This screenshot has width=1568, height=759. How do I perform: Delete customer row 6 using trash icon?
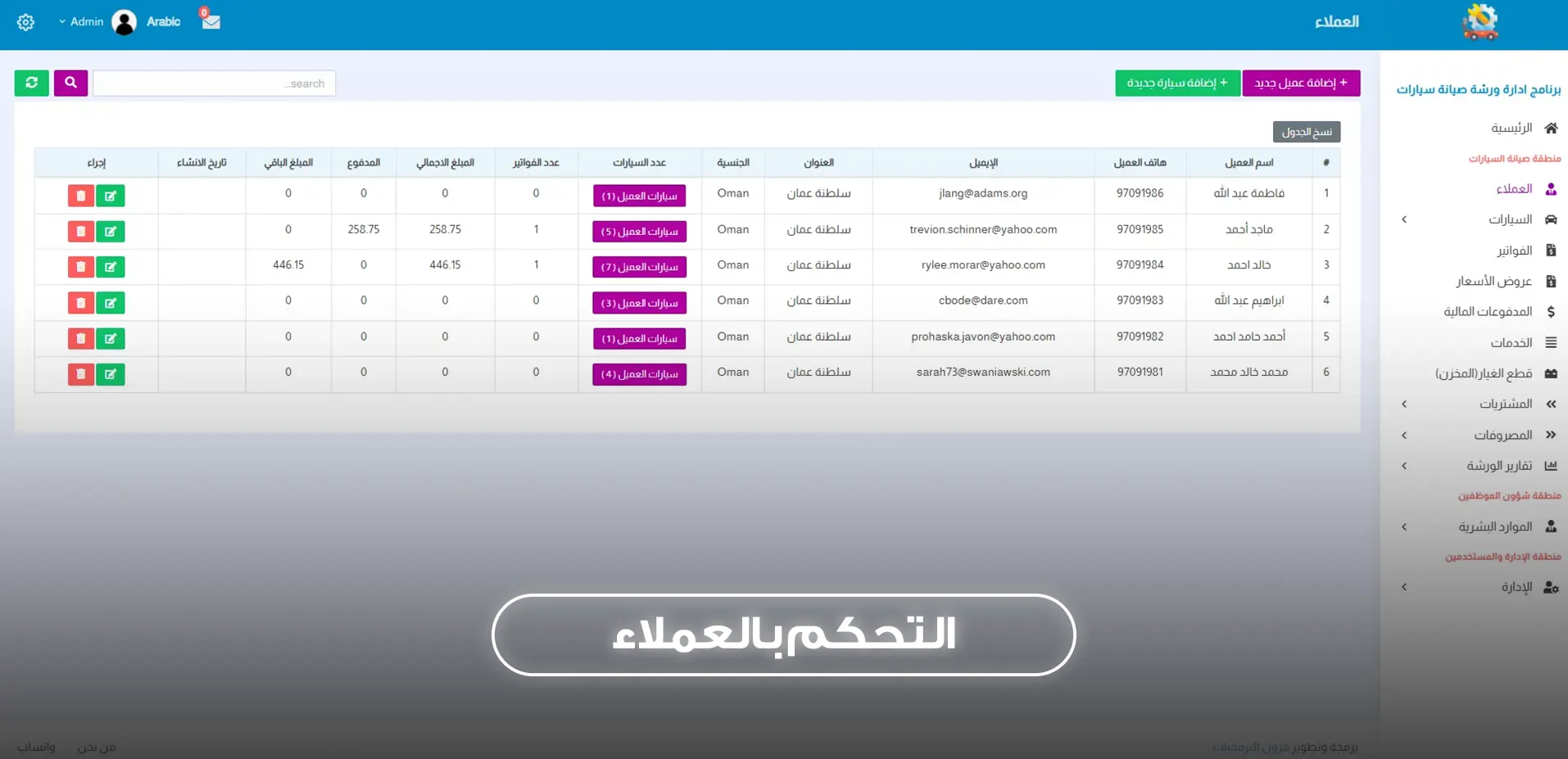tap(80, 374)
